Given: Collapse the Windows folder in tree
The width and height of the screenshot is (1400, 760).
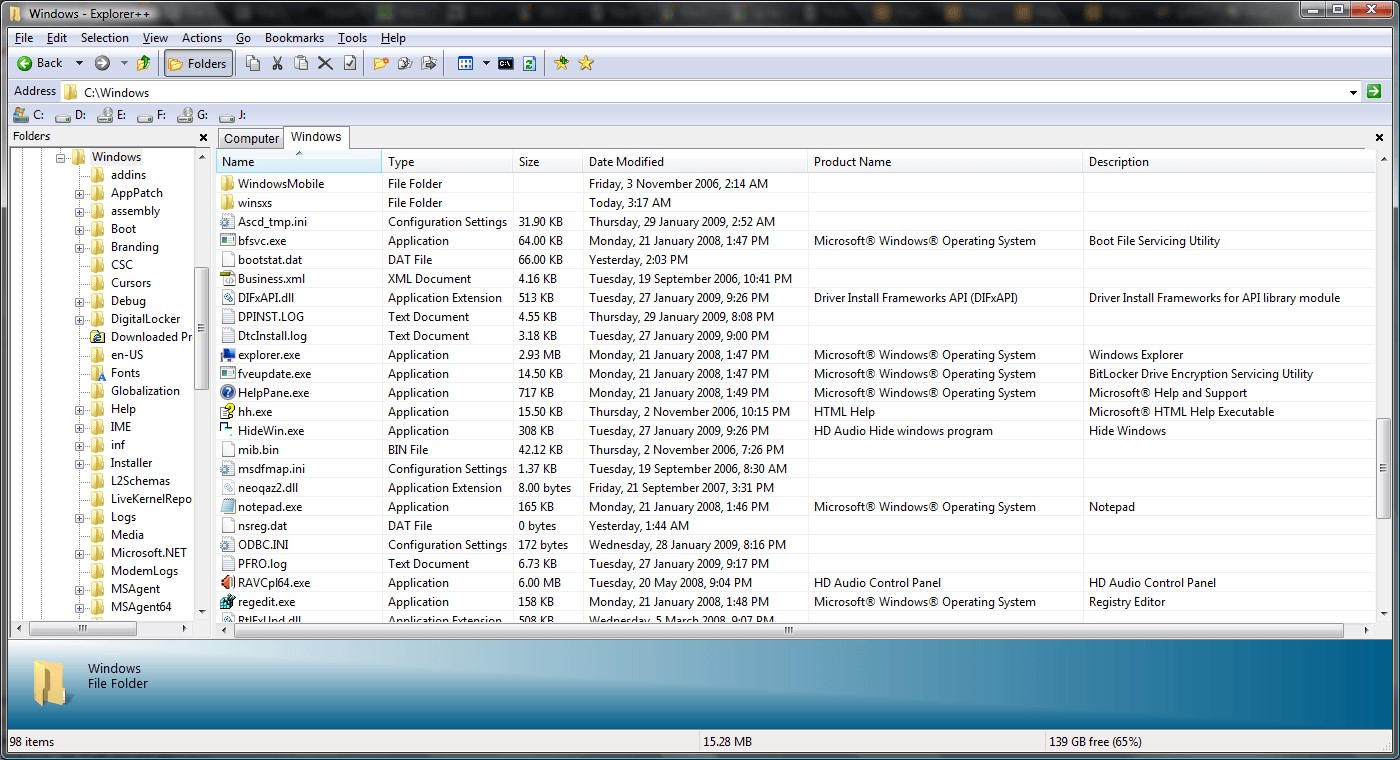Looking at the screenshot, I should (61, 158).
